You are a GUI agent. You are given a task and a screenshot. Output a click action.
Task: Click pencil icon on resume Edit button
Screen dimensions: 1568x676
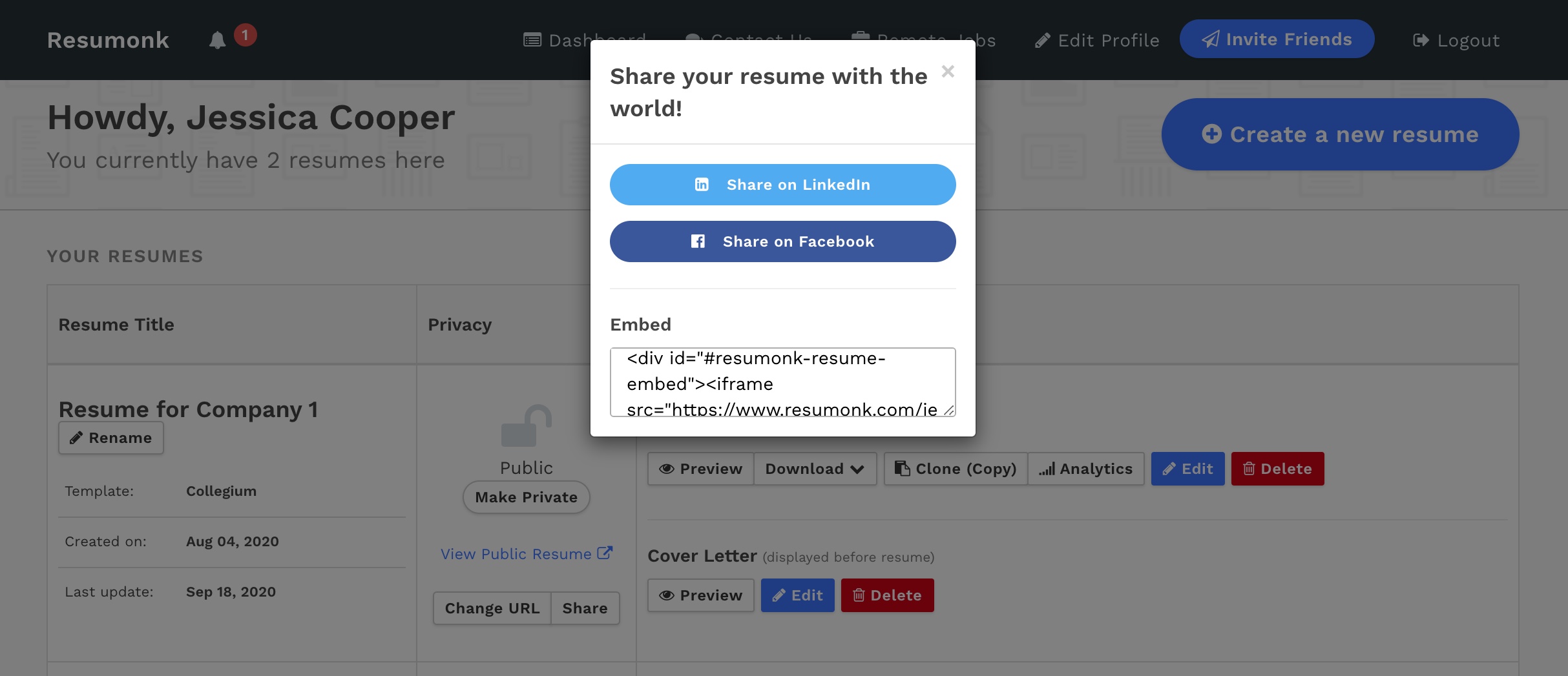tap(1169, 469)
